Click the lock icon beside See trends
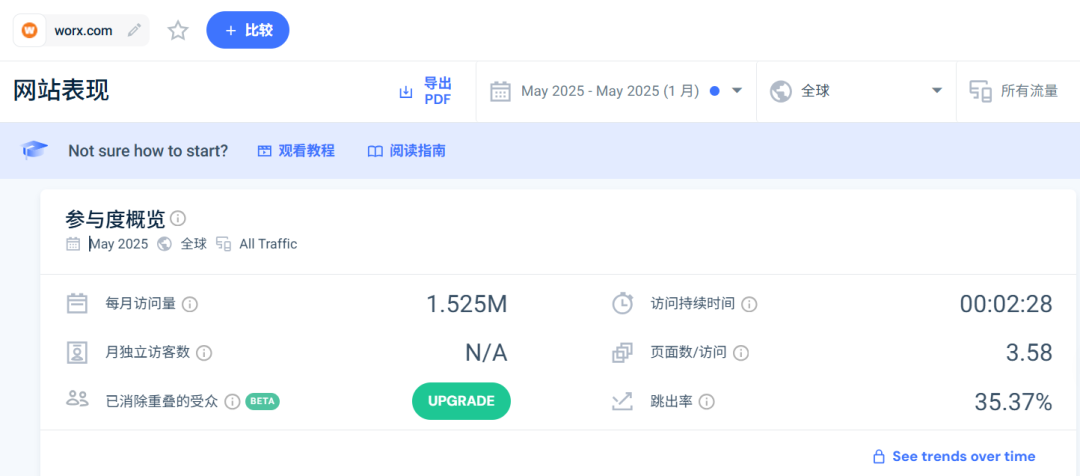Viewport: 1080px width, 476px height. tap(878, 456)
